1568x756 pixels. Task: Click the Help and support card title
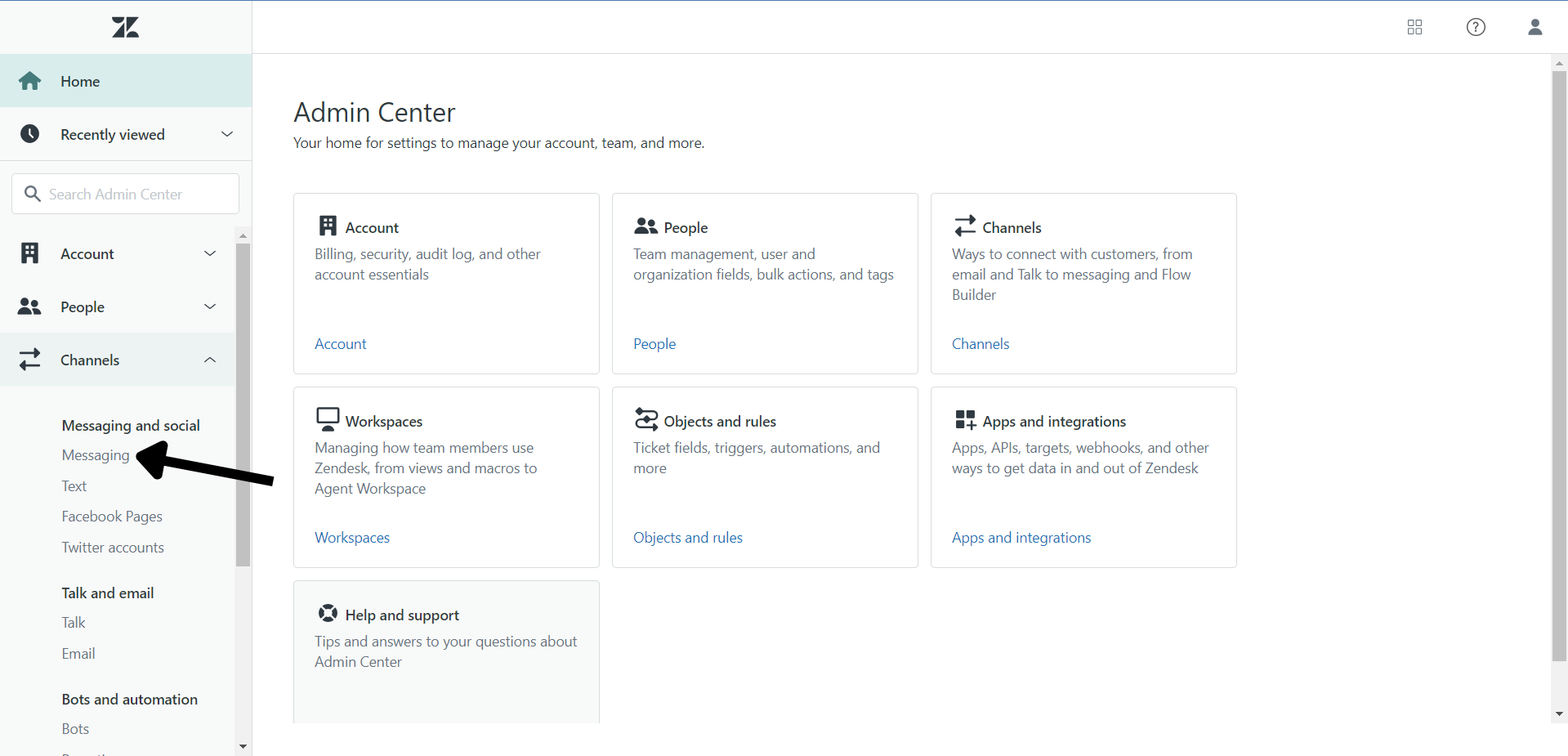402,615
